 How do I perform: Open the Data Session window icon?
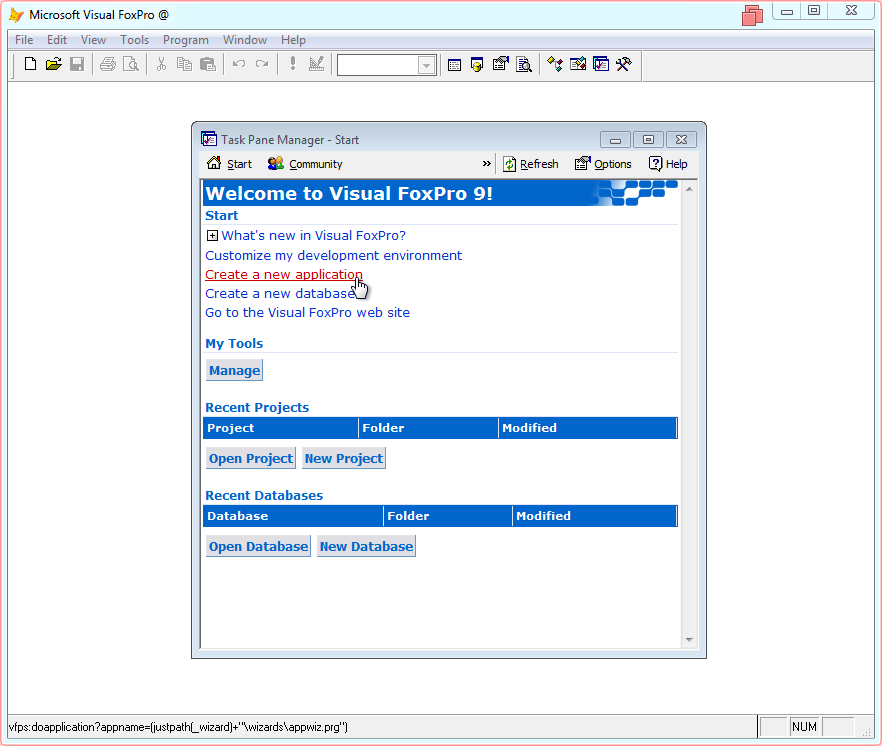(477, 65)
